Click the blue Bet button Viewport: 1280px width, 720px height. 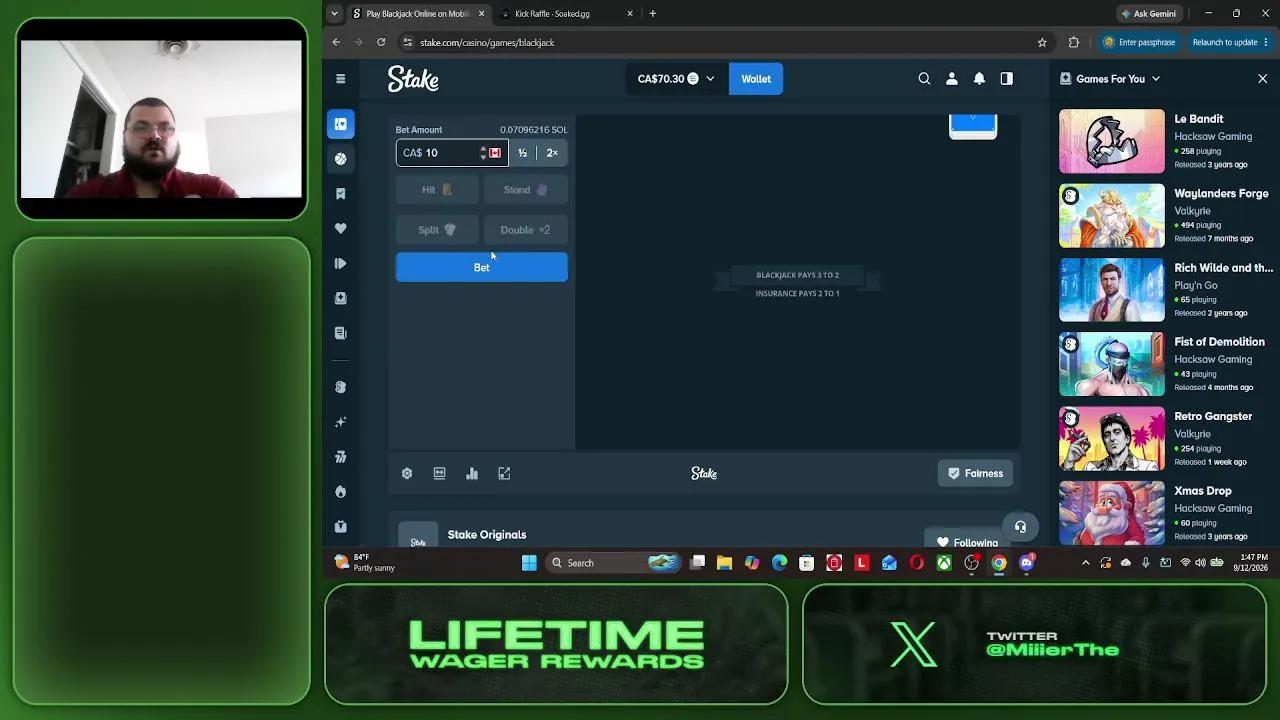click(481, 267)
